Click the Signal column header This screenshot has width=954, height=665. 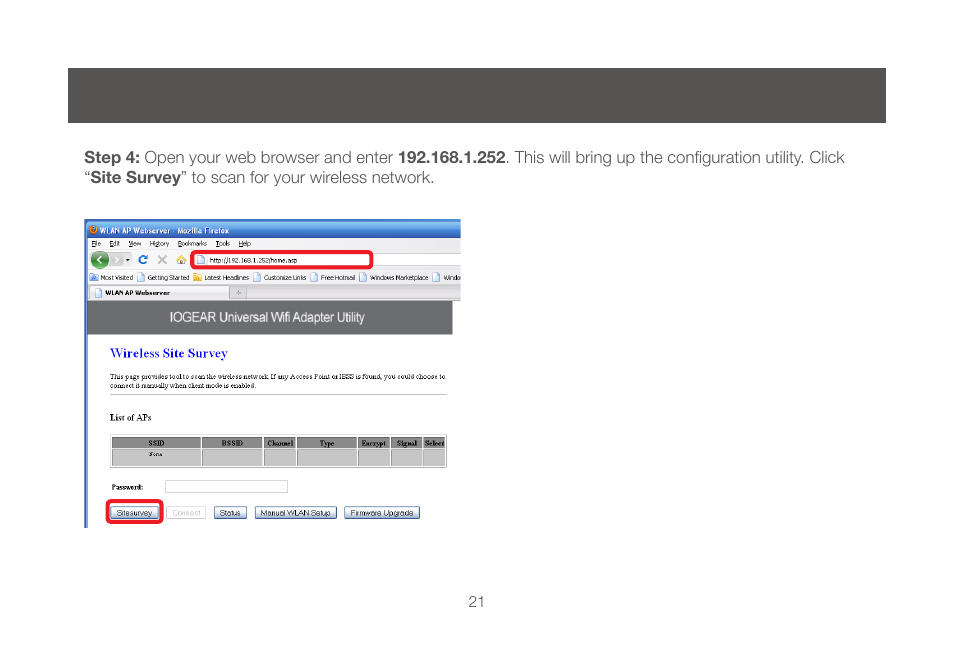pyautogui.click(x=407, y=443)
